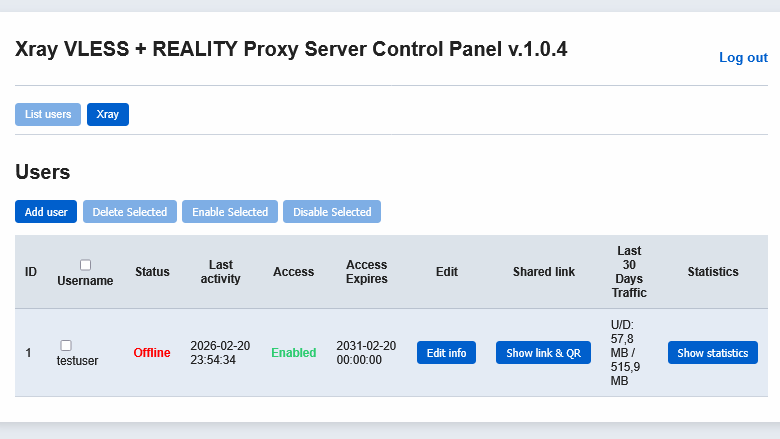Check the testuser row checkbox
Screen dimensions: 780x439
tap(66, 345)
